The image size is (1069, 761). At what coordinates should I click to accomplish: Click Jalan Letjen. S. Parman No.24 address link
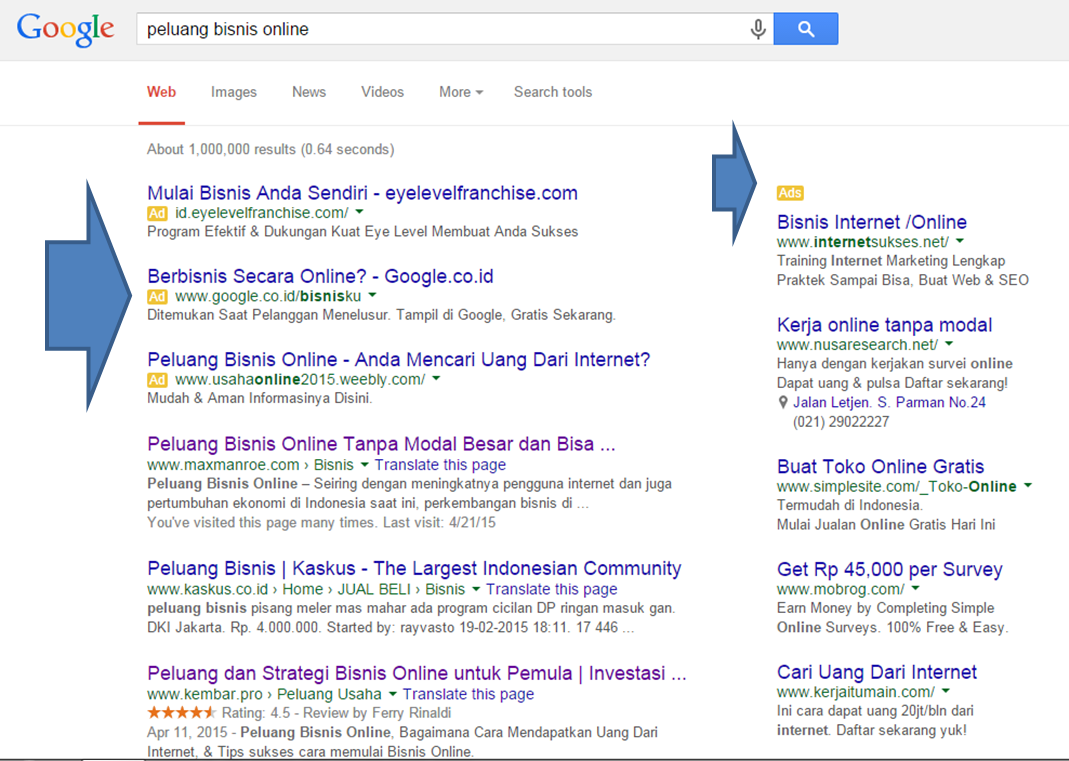click(x=889, y=402)
